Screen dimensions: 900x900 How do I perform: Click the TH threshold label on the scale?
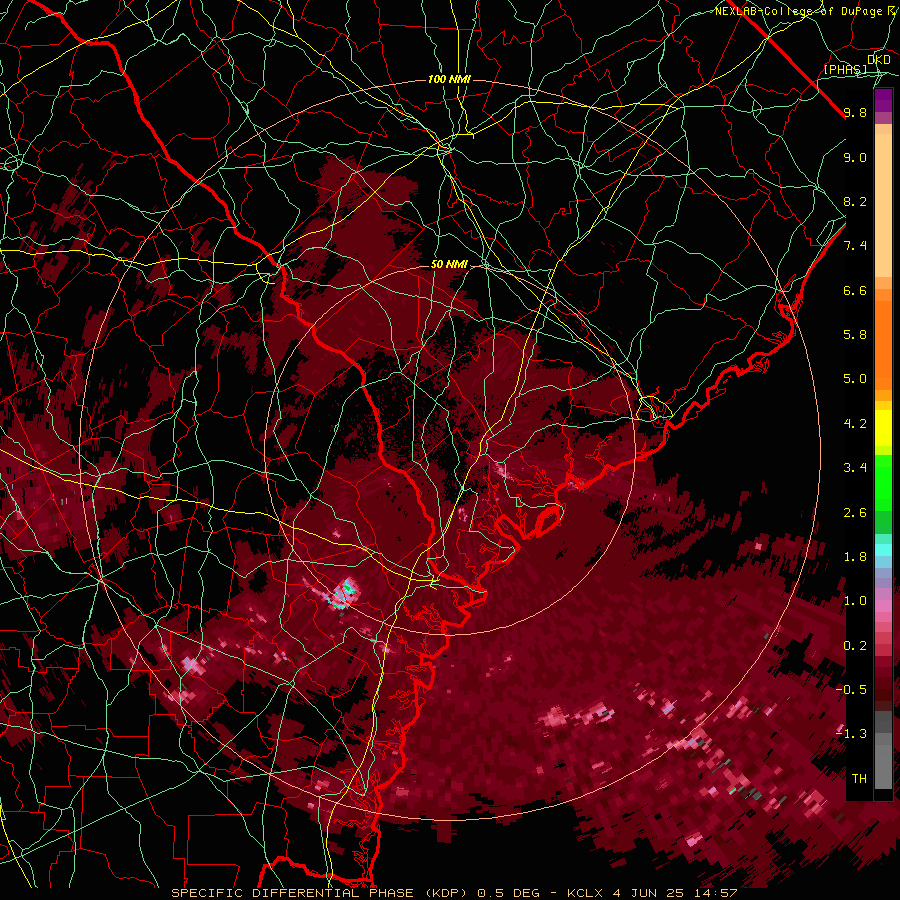coord(859,779)
